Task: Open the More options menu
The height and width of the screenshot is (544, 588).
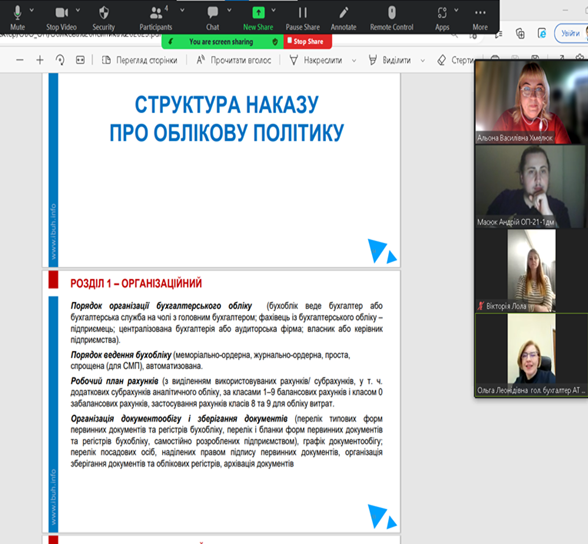Action: (x=480, y=17)
